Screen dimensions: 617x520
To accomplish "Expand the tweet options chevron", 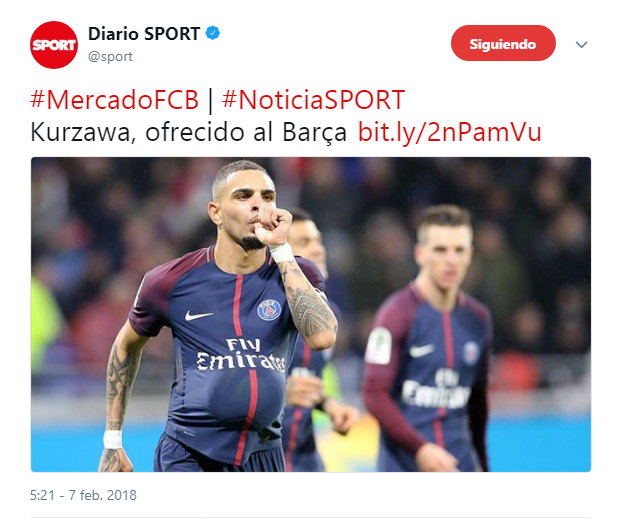I will tap(582, 44).
